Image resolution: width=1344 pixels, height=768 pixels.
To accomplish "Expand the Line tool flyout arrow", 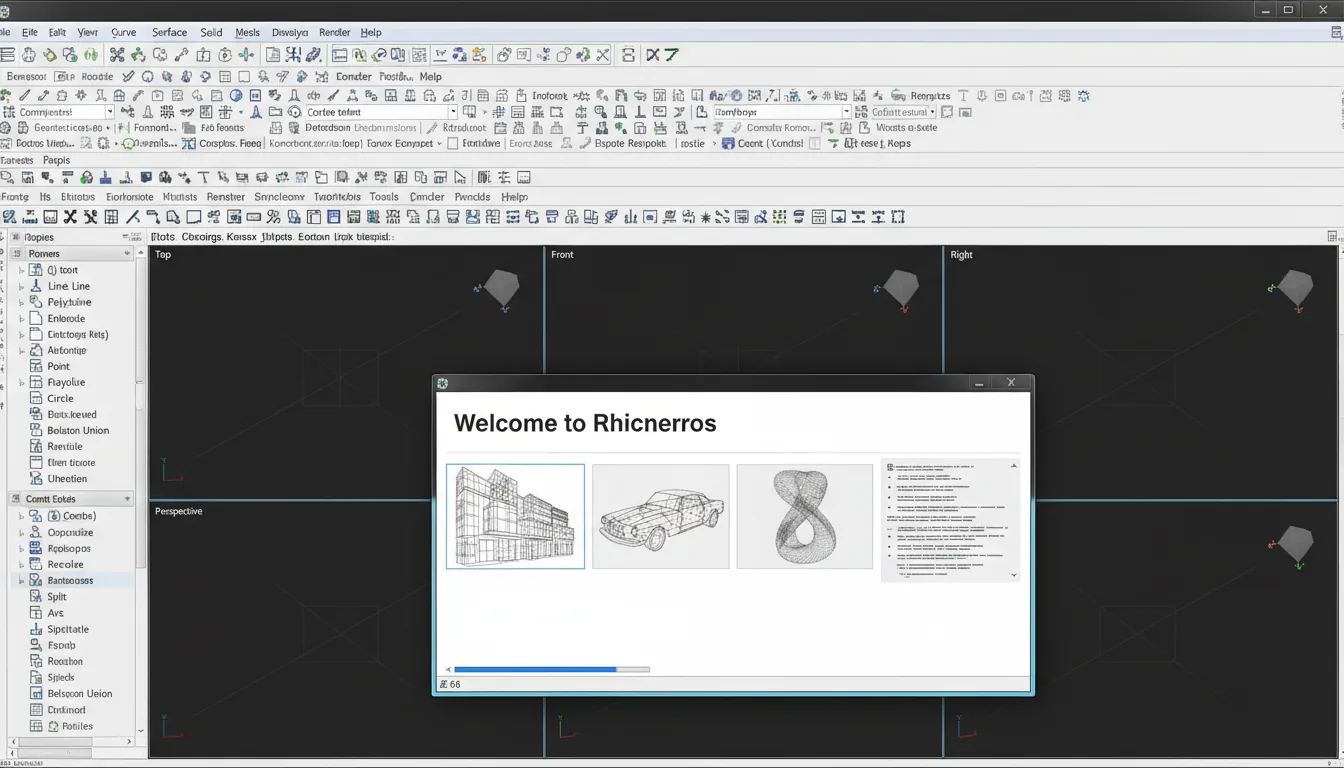I will 22,285.
